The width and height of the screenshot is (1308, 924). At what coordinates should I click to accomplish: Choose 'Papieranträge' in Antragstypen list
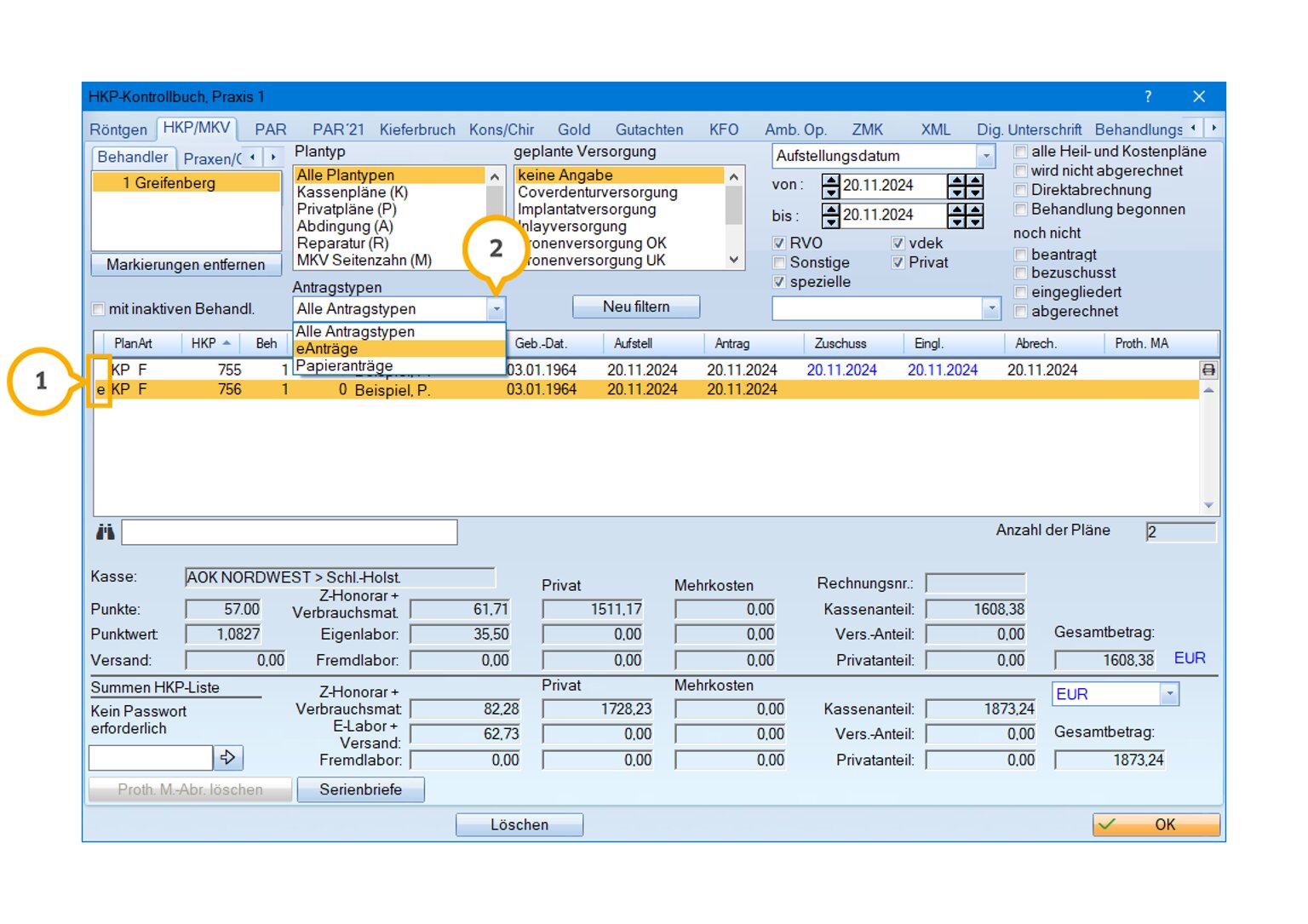point(399,365)
